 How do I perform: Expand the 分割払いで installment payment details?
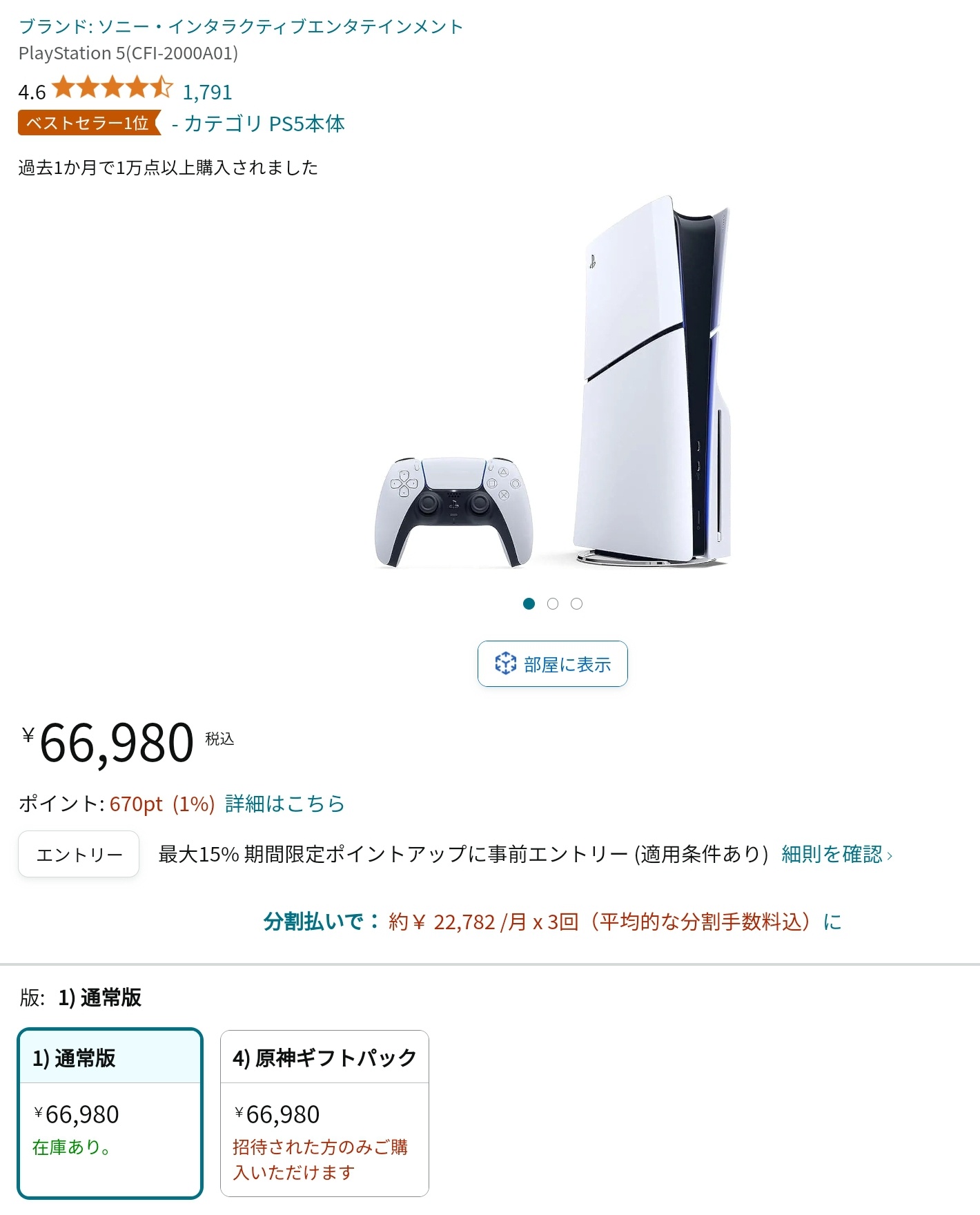552,922
